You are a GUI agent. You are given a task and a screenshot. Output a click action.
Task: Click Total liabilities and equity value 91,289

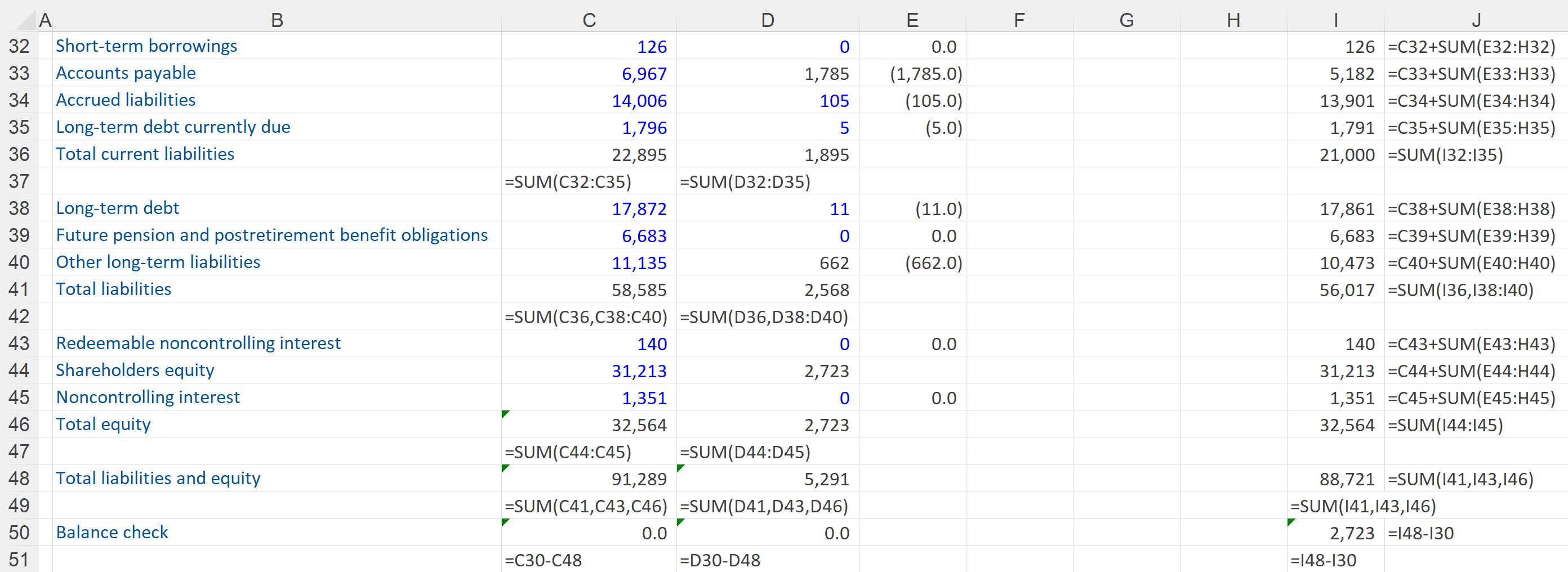pos(639,480)
